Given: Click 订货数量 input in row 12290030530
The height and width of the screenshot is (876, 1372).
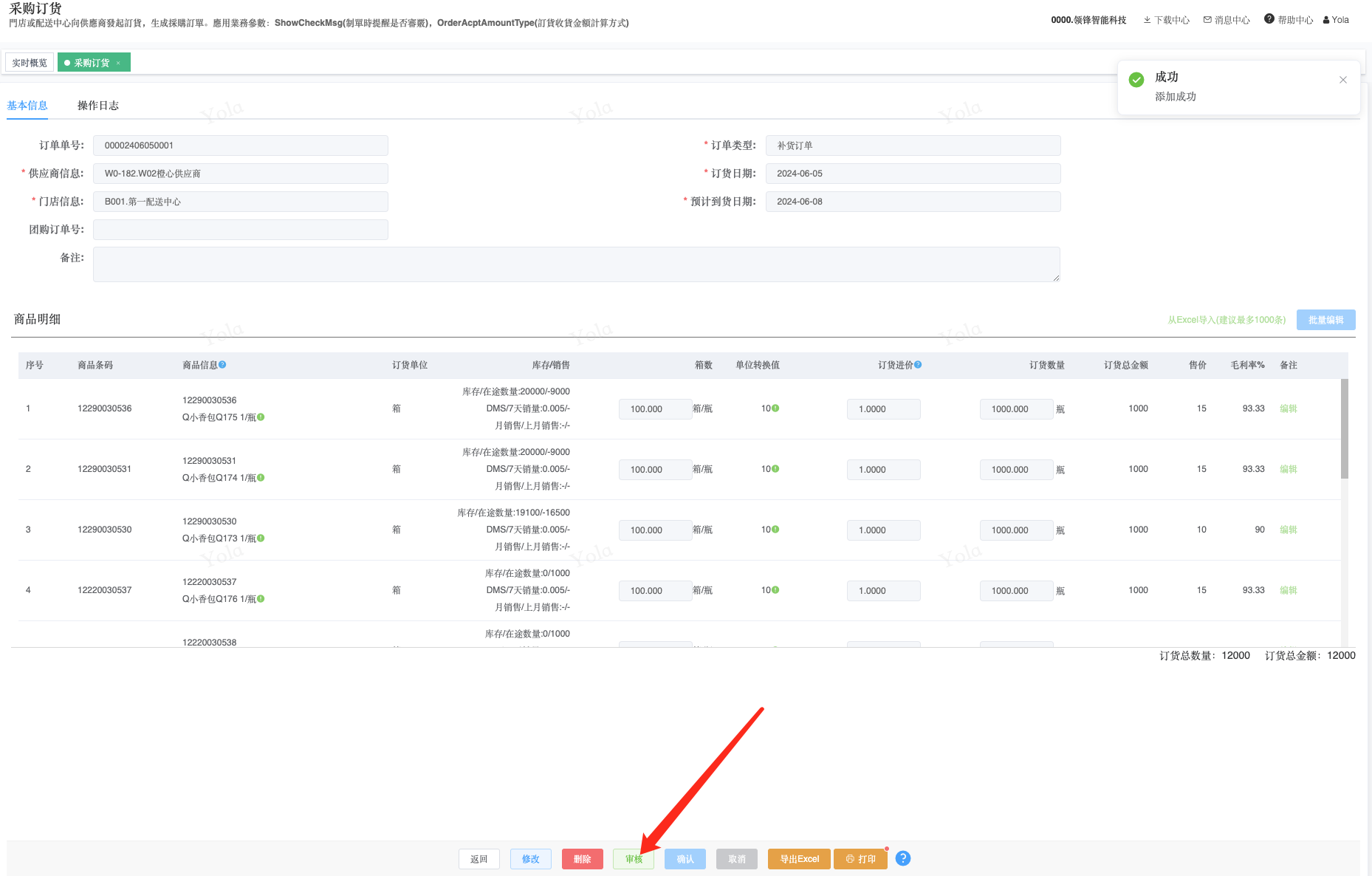Looking at the screenshot, I should tap(1017, 530).
